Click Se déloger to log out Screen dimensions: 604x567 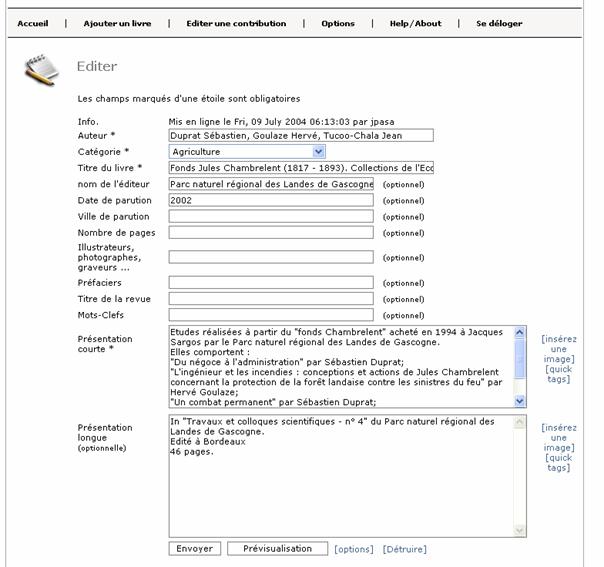tap(499, 23)
